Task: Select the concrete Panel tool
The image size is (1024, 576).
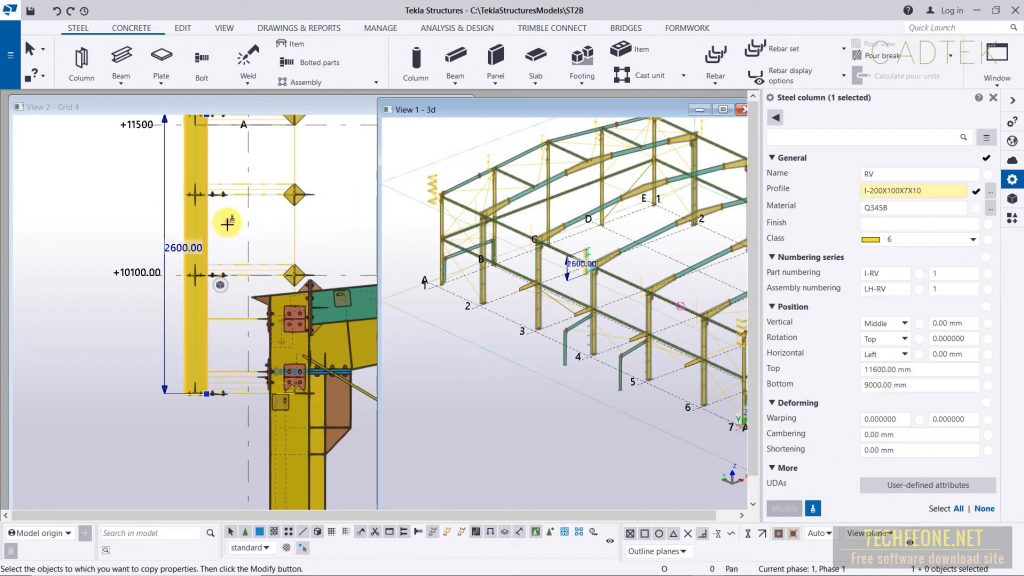Action: (x=496, y=63)
